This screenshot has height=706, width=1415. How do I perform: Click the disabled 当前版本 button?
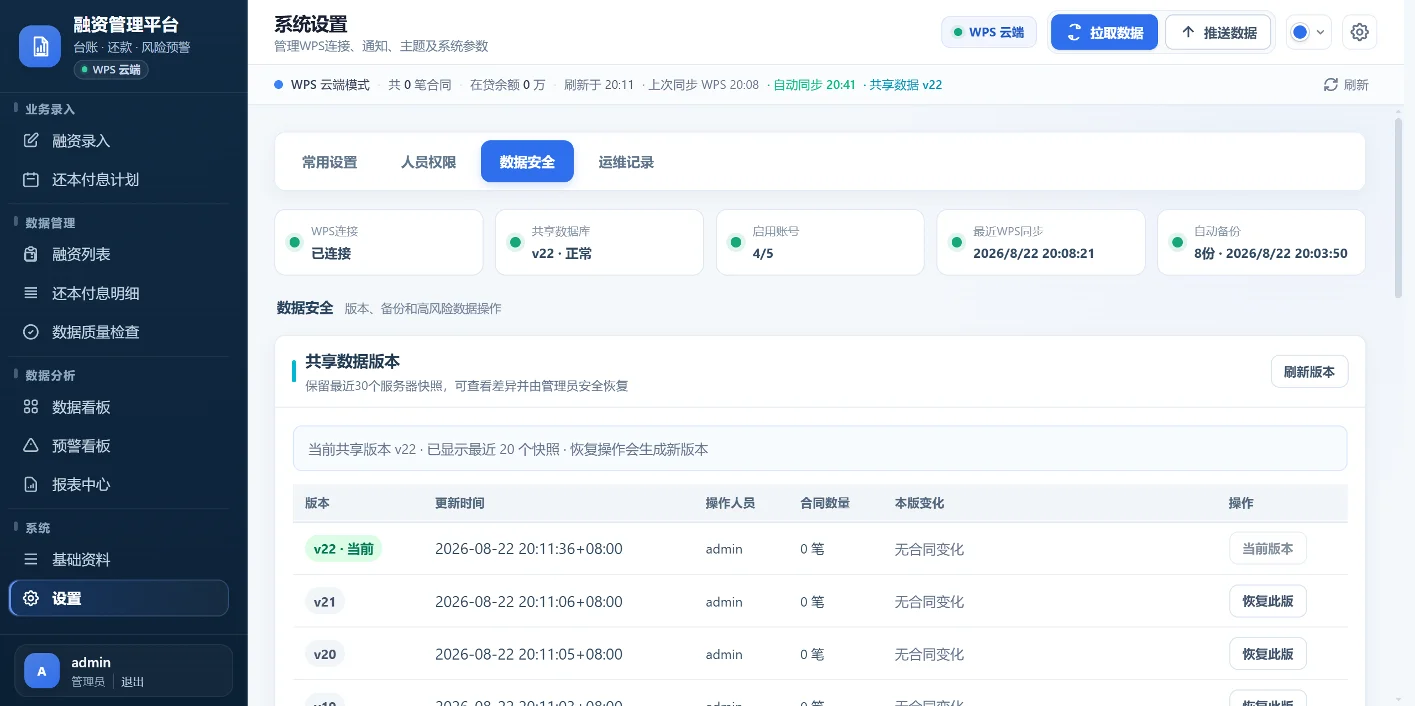click(x=1267, y=548)
